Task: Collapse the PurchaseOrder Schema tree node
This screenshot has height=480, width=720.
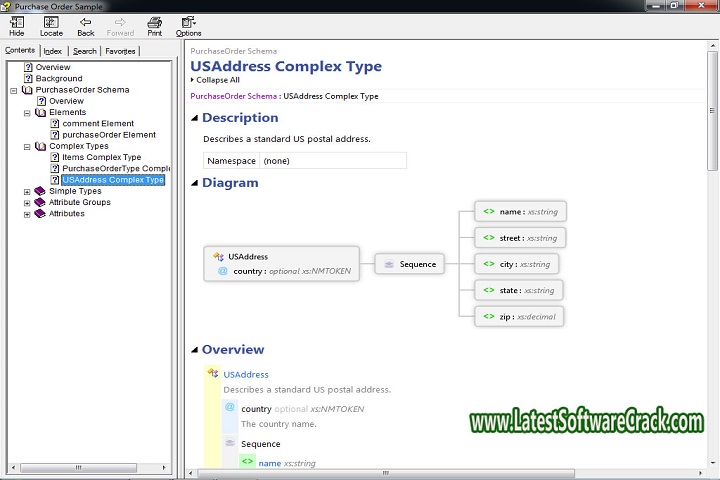Action: [x=14, y=90]
